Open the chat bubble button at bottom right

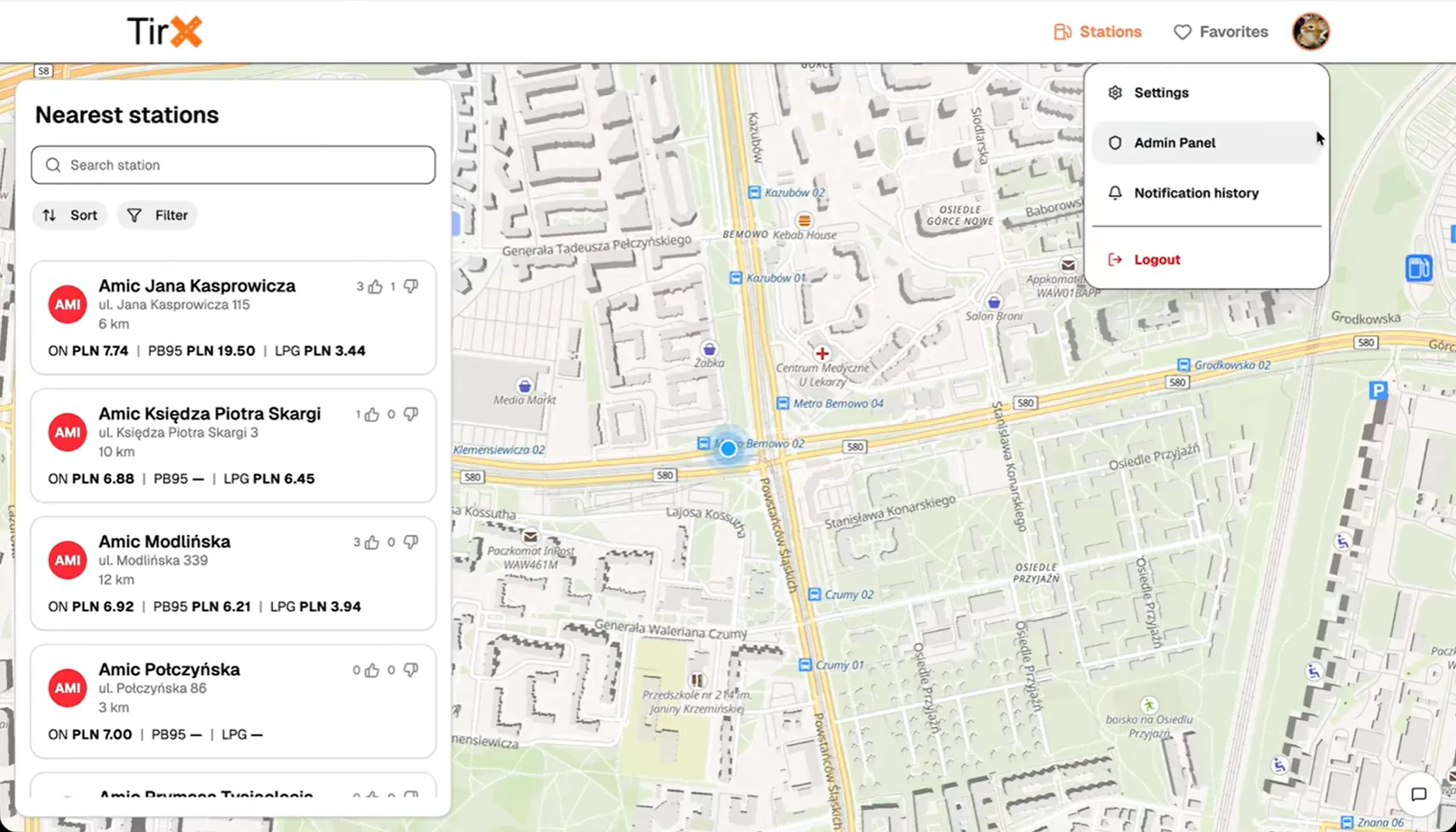click(1419, 795)
